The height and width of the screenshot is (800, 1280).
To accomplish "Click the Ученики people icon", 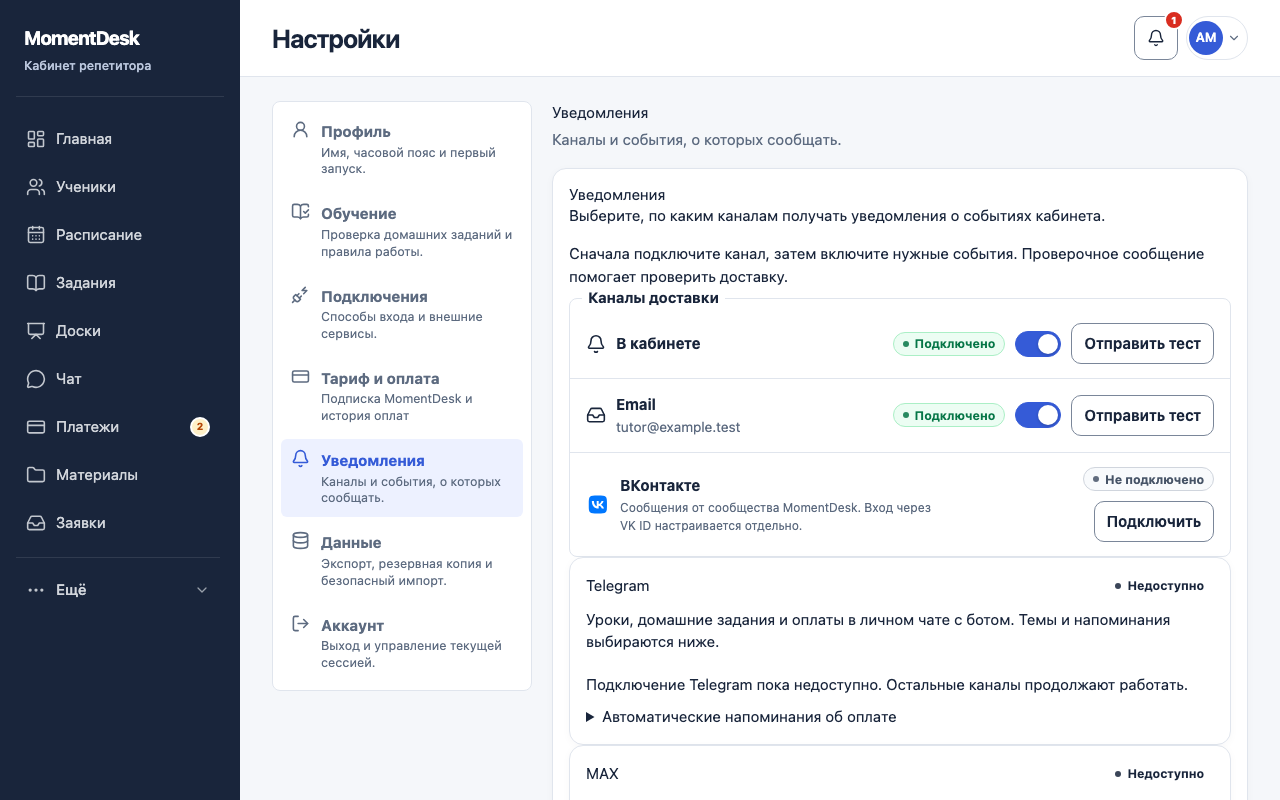I will coord(36,187).
